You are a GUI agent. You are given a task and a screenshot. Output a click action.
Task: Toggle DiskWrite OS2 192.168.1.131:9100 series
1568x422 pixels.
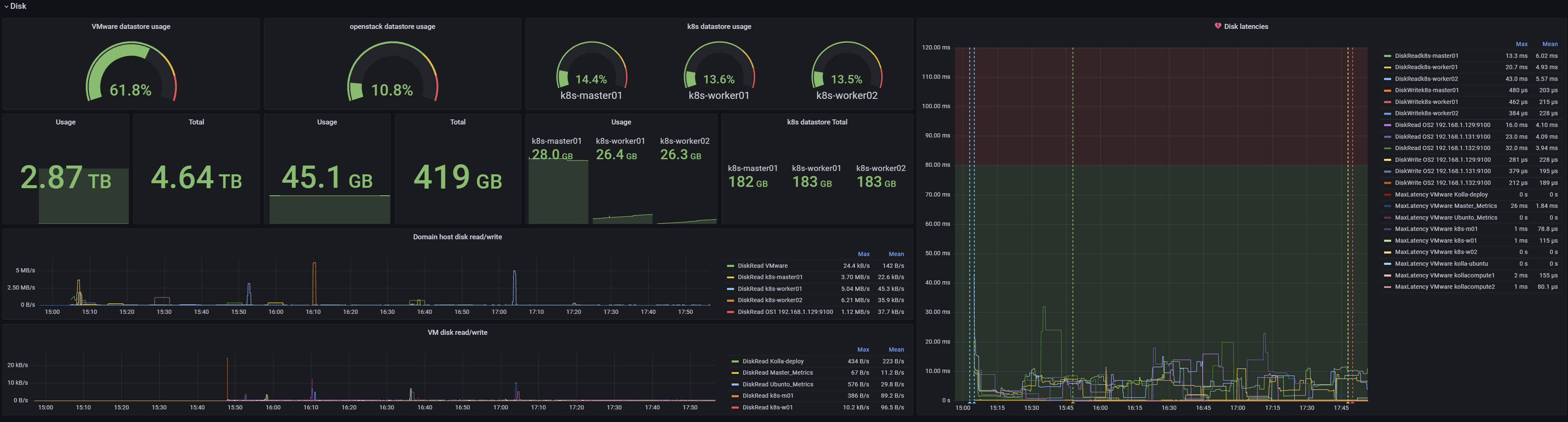coord(1443,171)
